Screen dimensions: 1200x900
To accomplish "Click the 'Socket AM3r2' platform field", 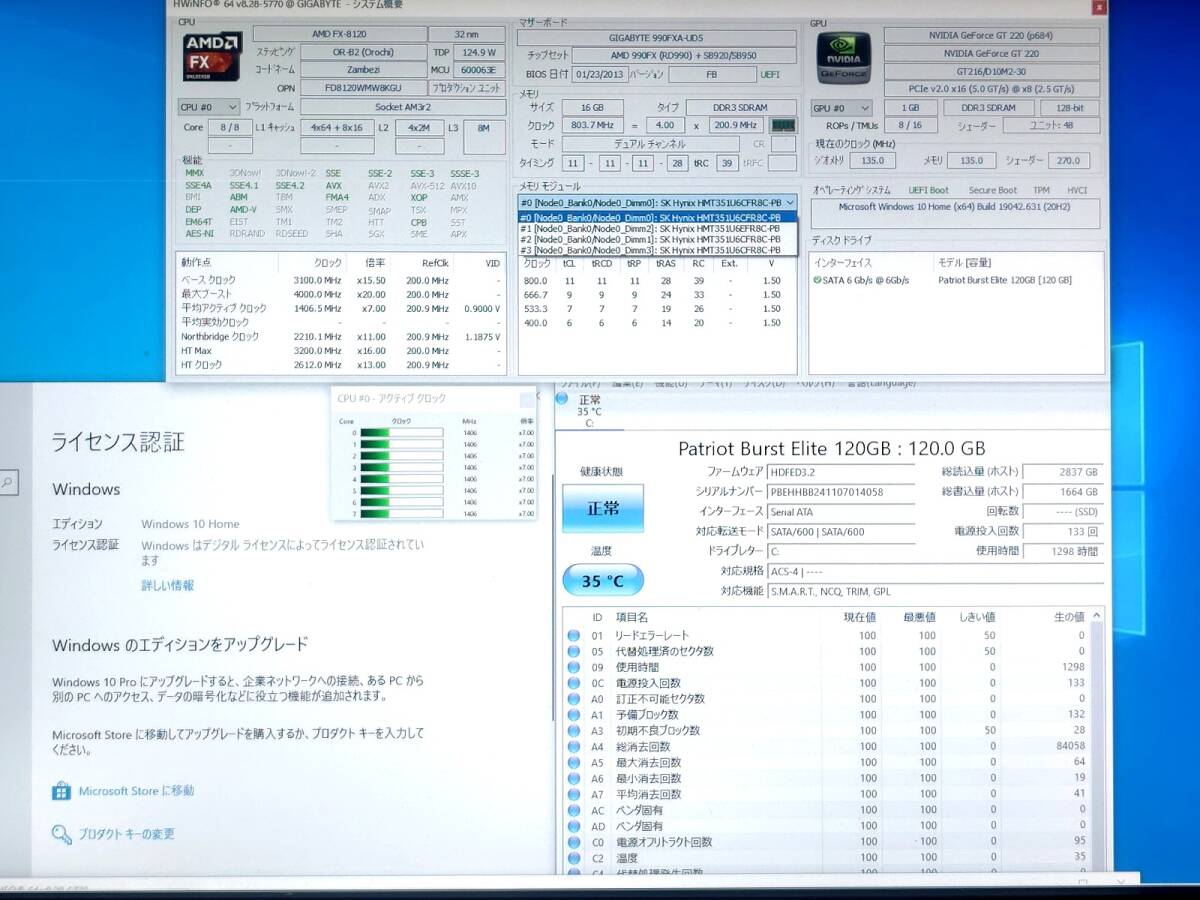I will [x=402, y=106].
